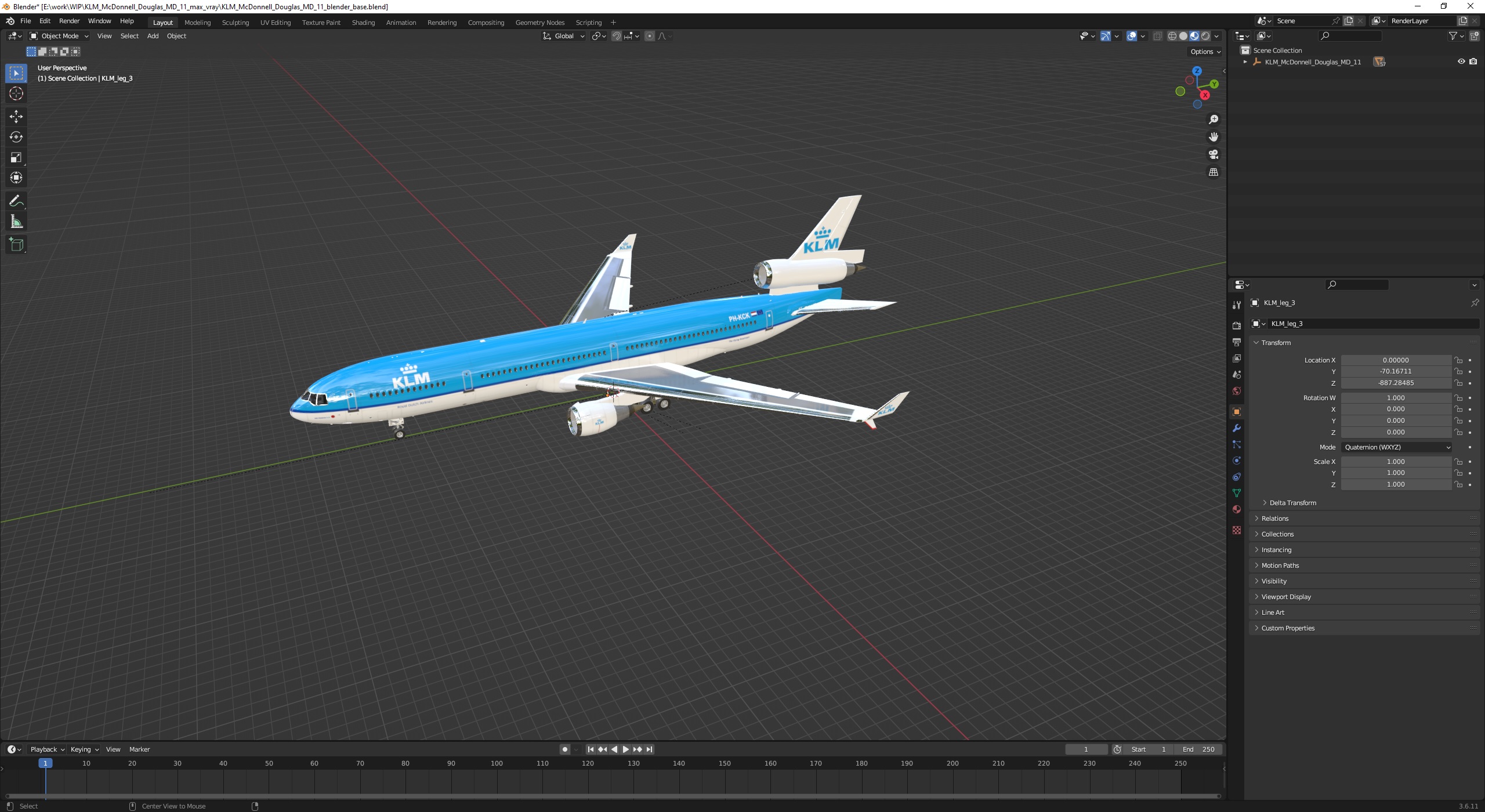Open the Render menu
This screenshot has width=1485, height=812.
pyautogui.click(x=69, y=21)
